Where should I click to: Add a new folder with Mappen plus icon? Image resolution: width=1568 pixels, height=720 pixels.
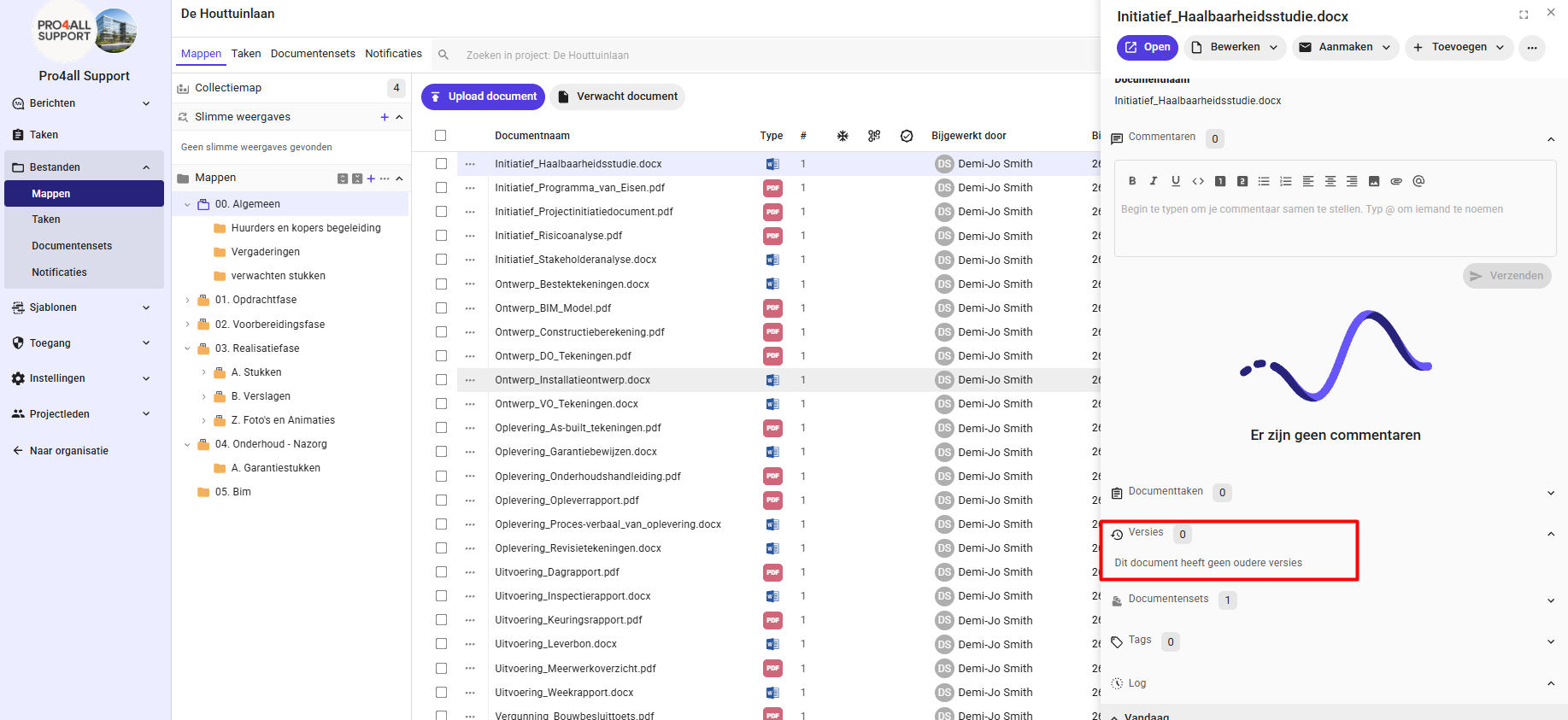(x=371, y=179)
